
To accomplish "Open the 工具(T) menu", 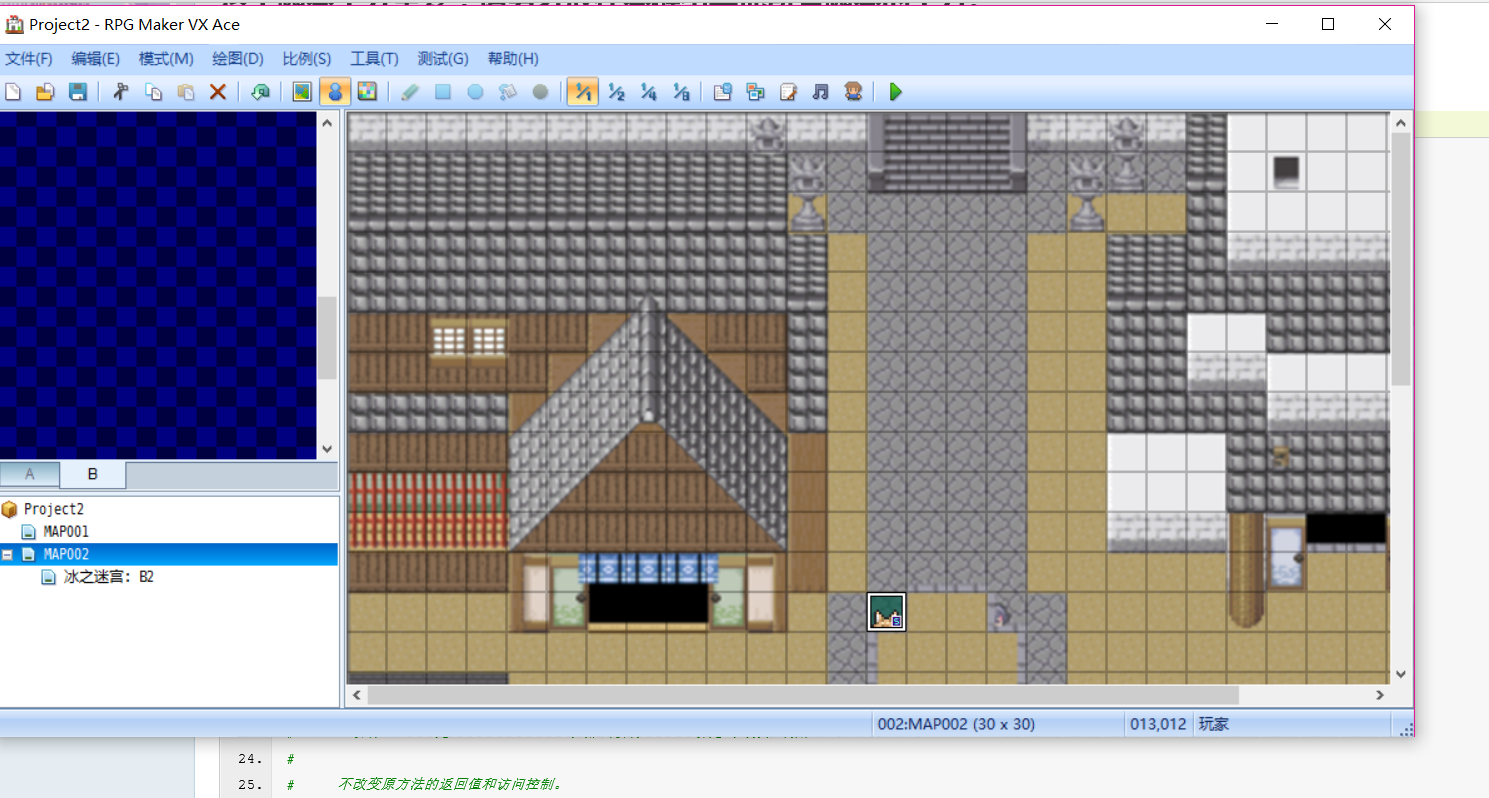I will point(375,59).
